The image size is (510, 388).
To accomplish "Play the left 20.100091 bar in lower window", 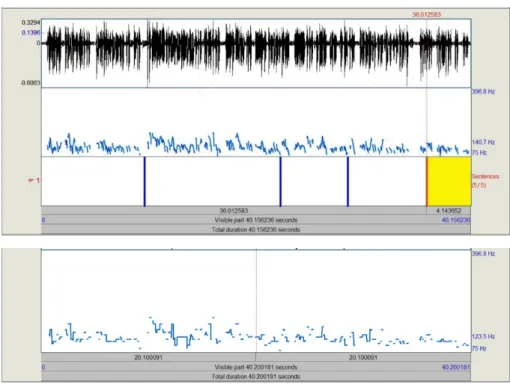I will click(148, 357).
